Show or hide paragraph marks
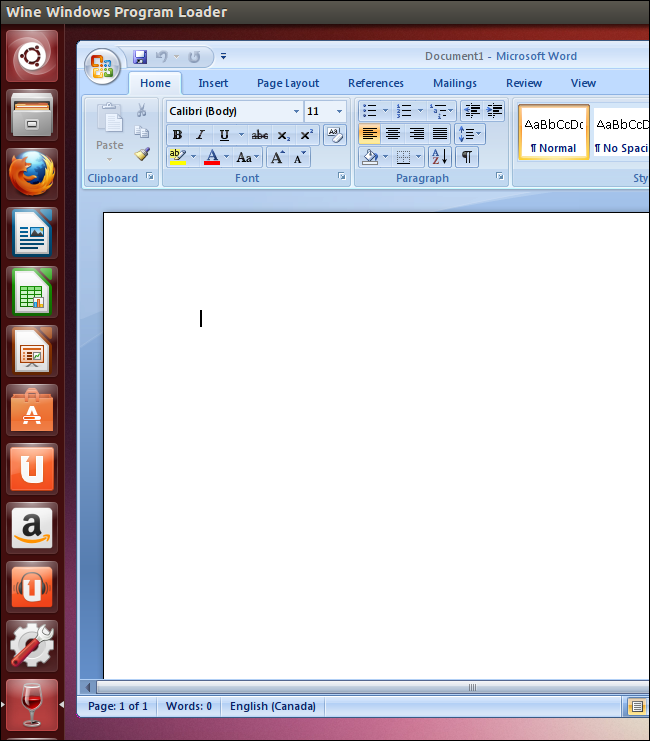Viewport: 650px width, 741px height. tap(466, 157)
